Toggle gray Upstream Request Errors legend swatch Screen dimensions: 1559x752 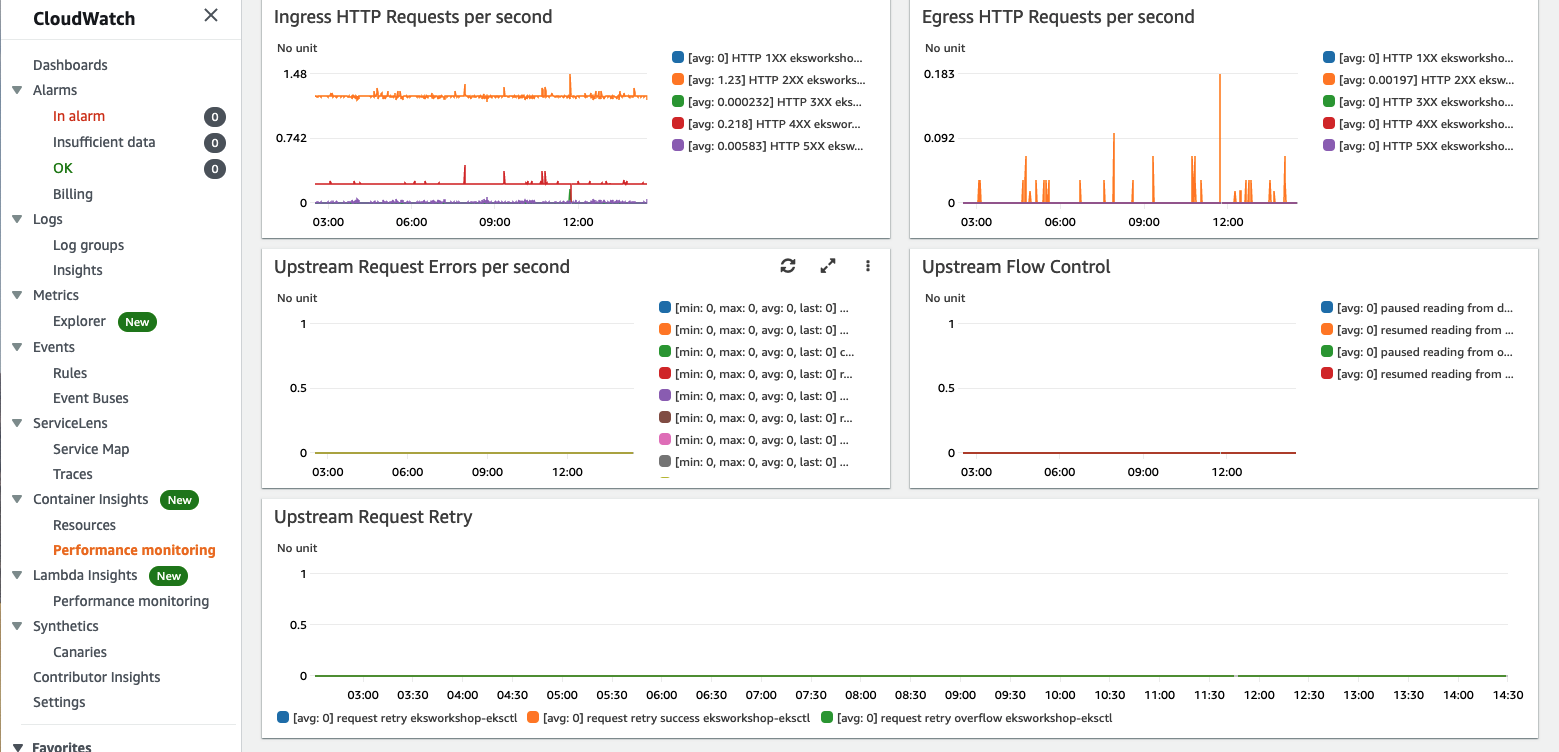click(x=665, y=462)
